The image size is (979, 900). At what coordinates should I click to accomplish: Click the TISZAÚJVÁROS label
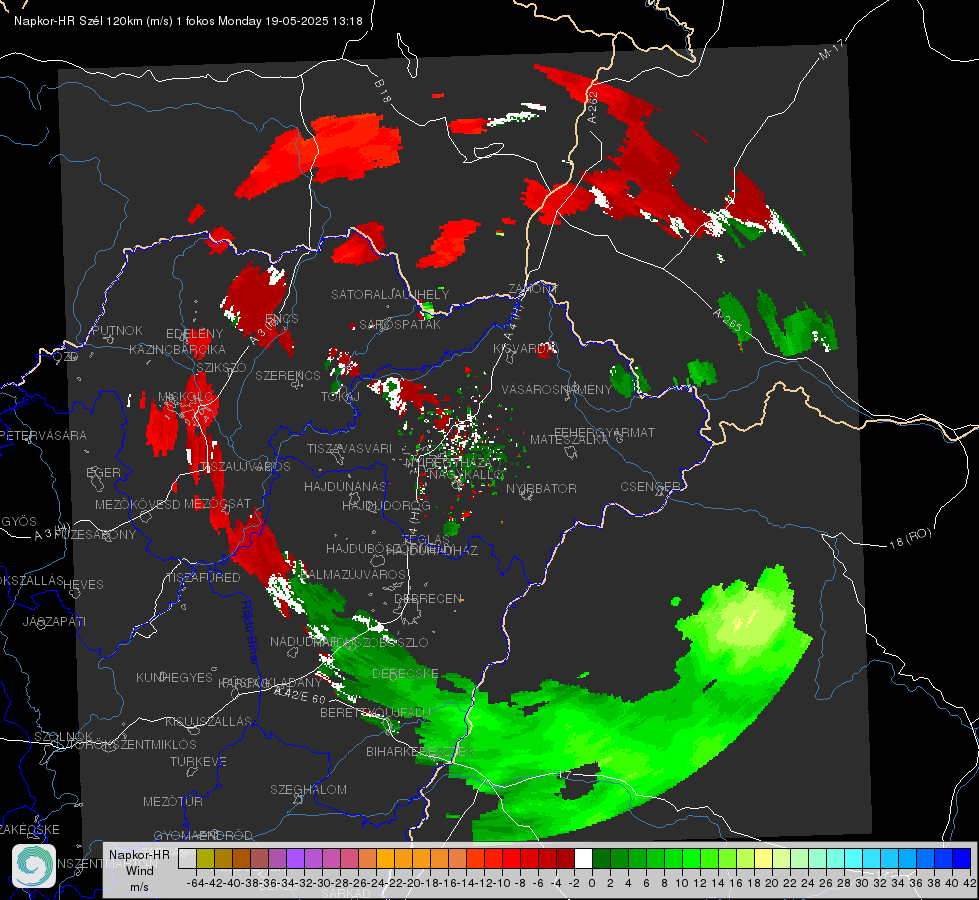pyautogui.click(x=244, y=467)
